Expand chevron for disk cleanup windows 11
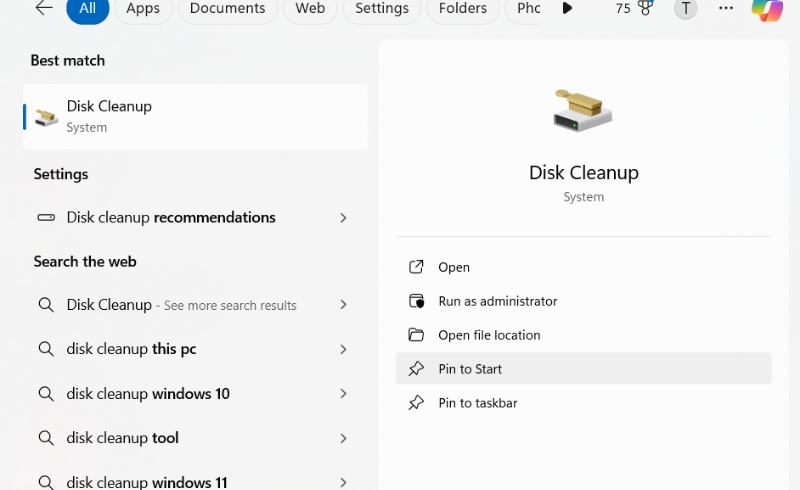800x490 pixels. coord(343,482)
